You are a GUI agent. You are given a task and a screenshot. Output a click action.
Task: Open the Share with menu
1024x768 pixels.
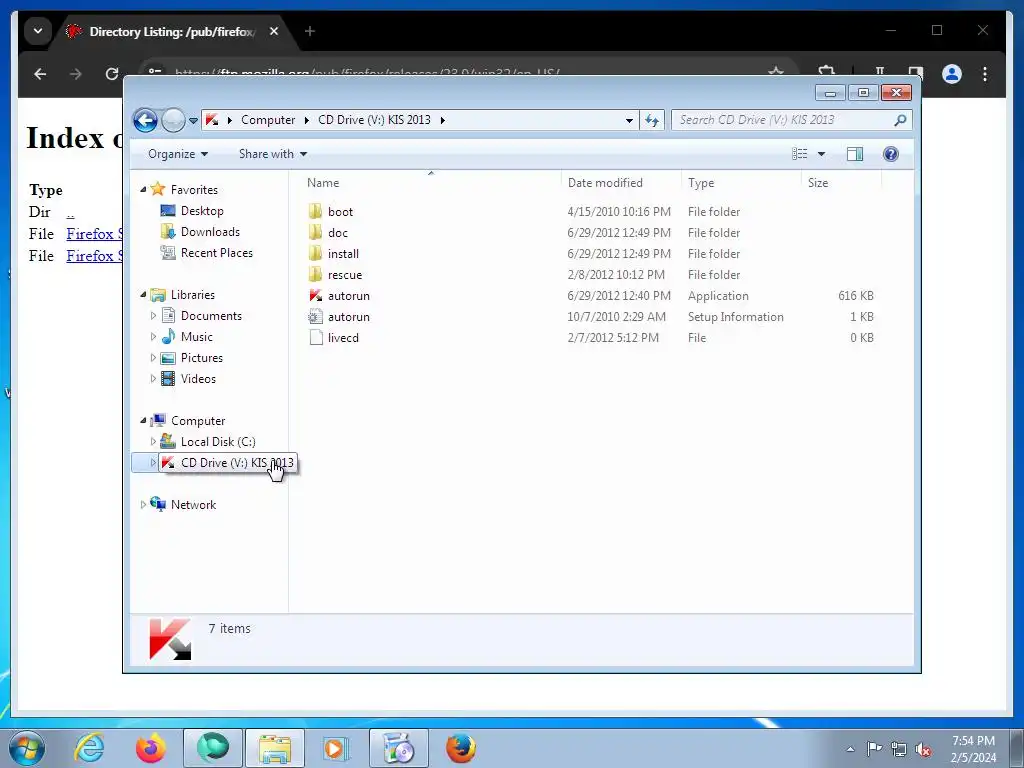pyautogui.click(x=272, y=154)
